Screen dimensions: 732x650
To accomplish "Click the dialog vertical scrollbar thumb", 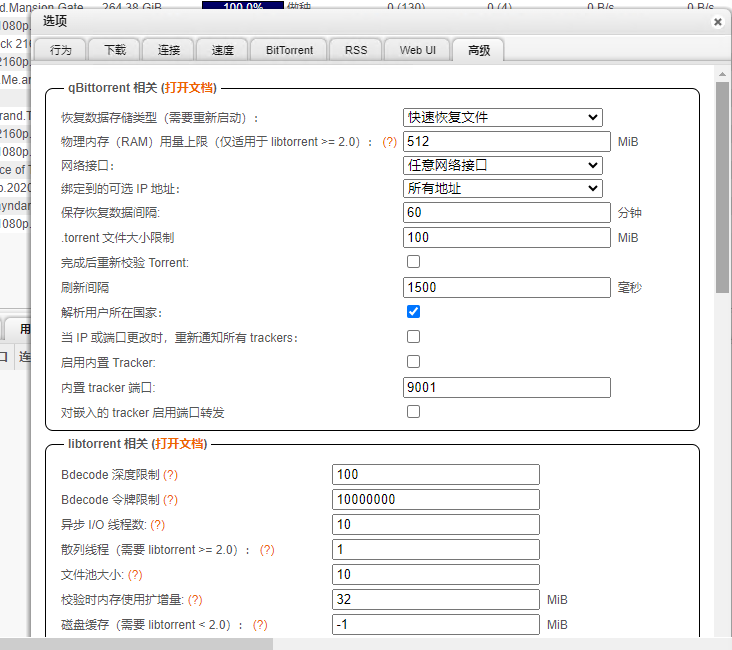I will point(722,187).
